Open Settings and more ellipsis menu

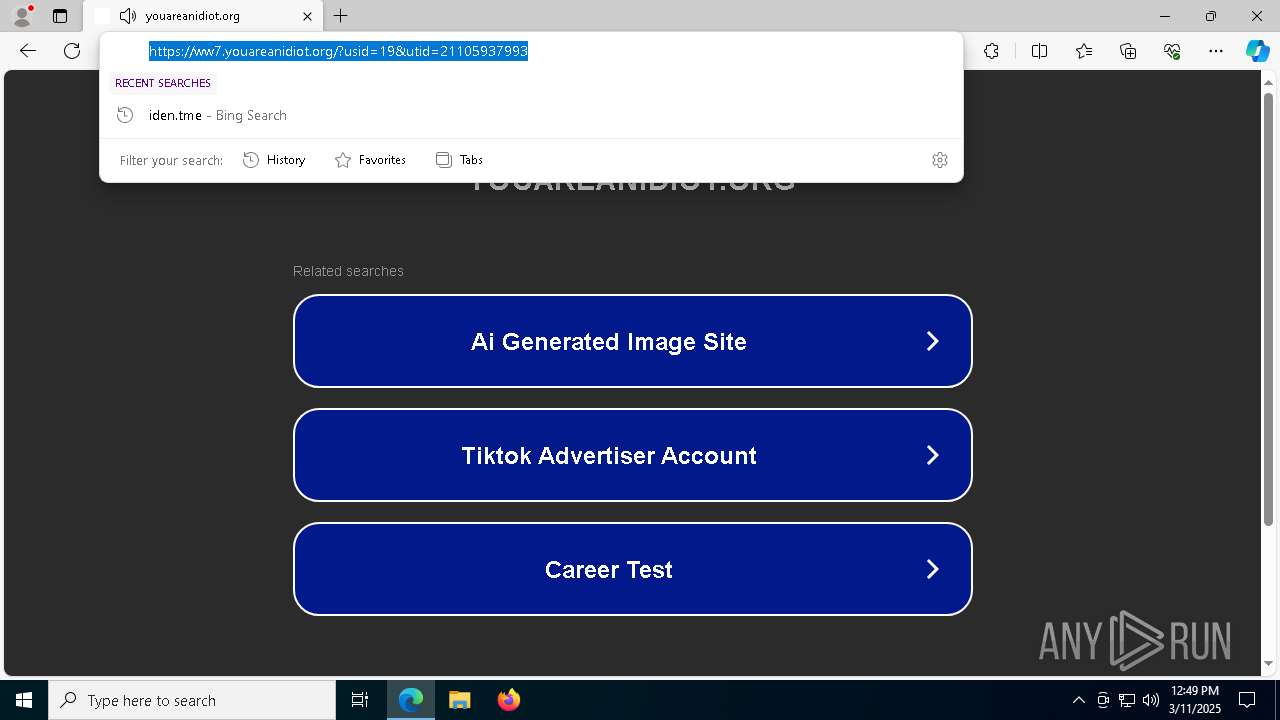coord(1216,51)
